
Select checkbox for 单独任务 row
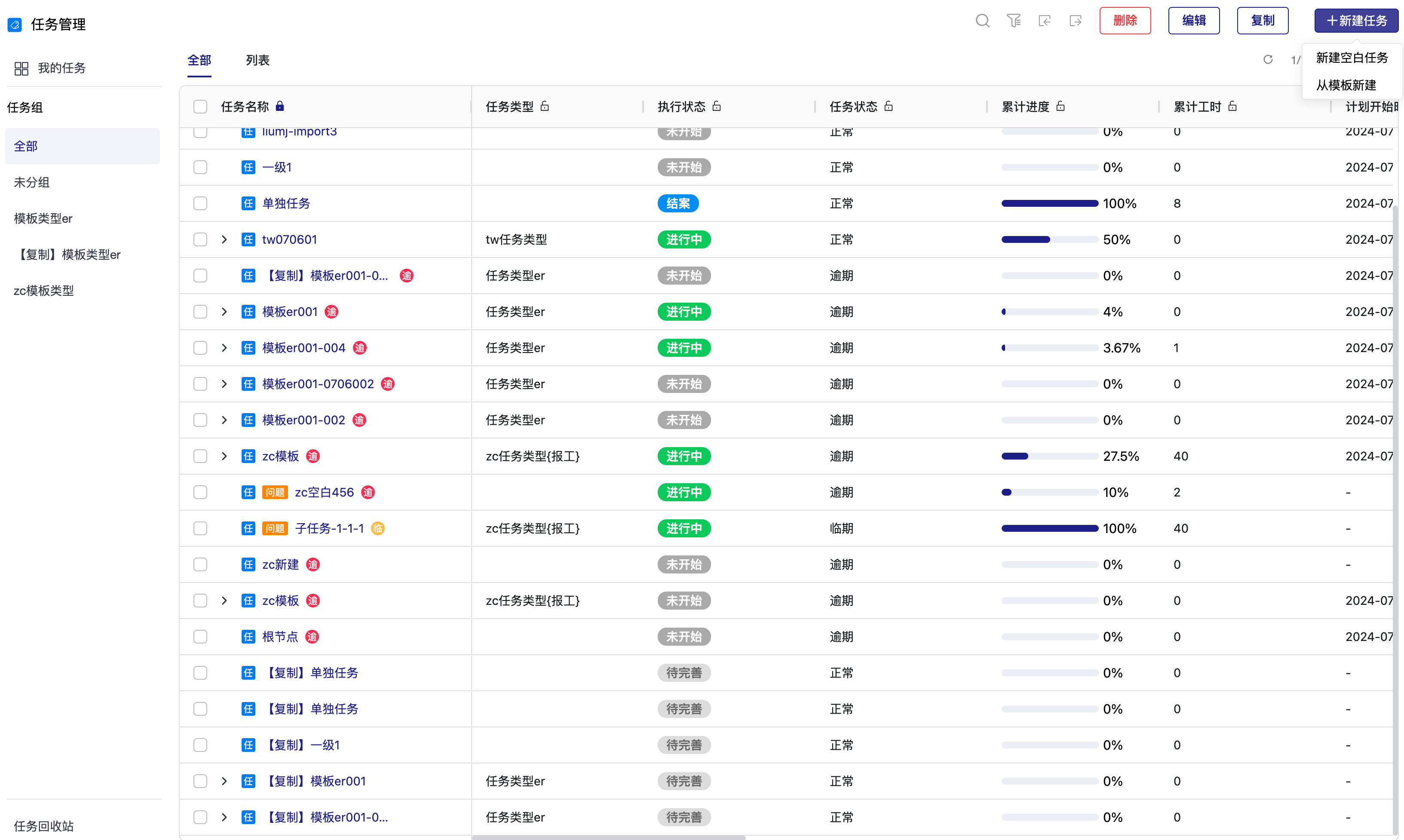click(200, 203)
